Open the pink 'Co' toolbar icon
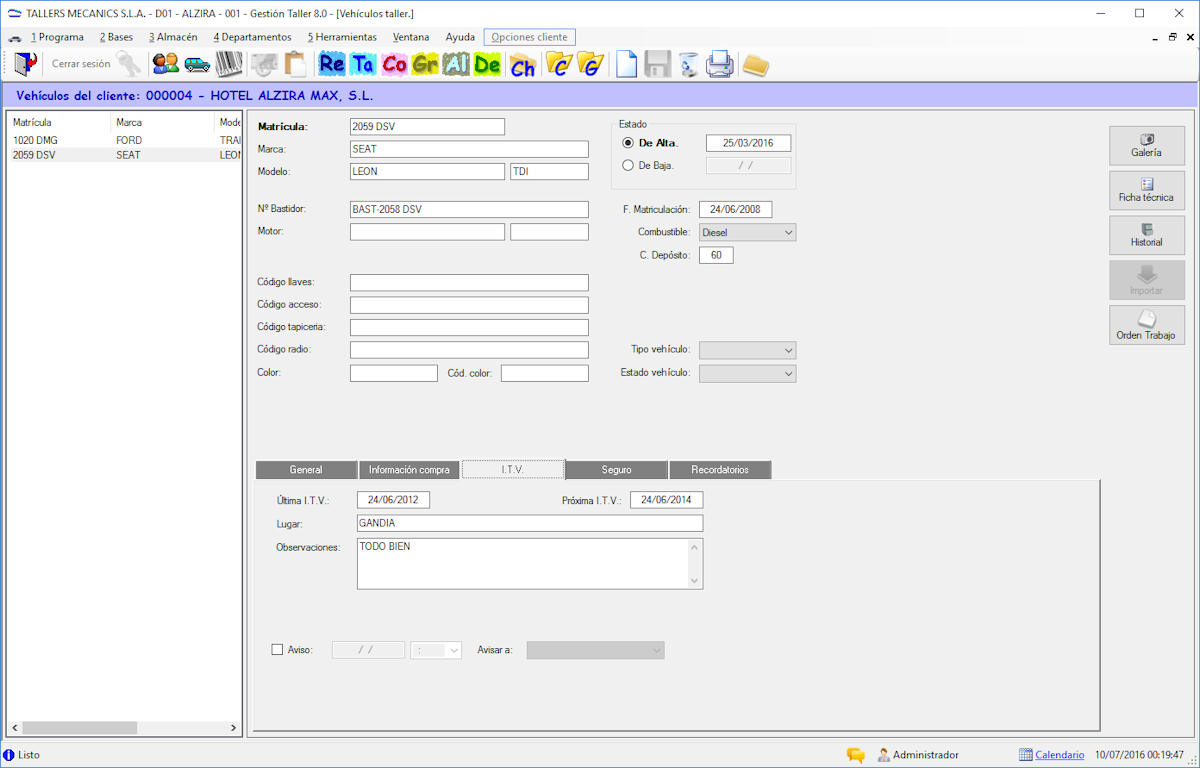Screen dimensions: 1200x768 (x=394, y=64)
